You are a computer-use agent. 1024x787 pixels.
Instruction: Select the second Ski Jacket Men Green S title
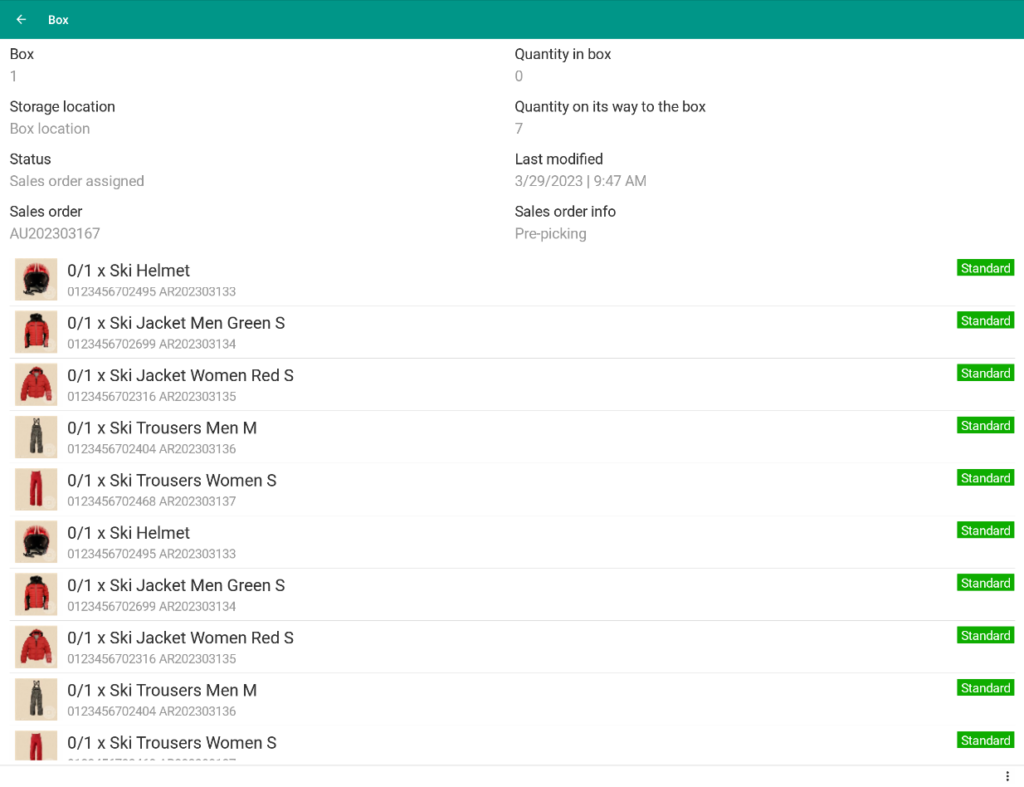pyautogui.click(x=176, y=585)
